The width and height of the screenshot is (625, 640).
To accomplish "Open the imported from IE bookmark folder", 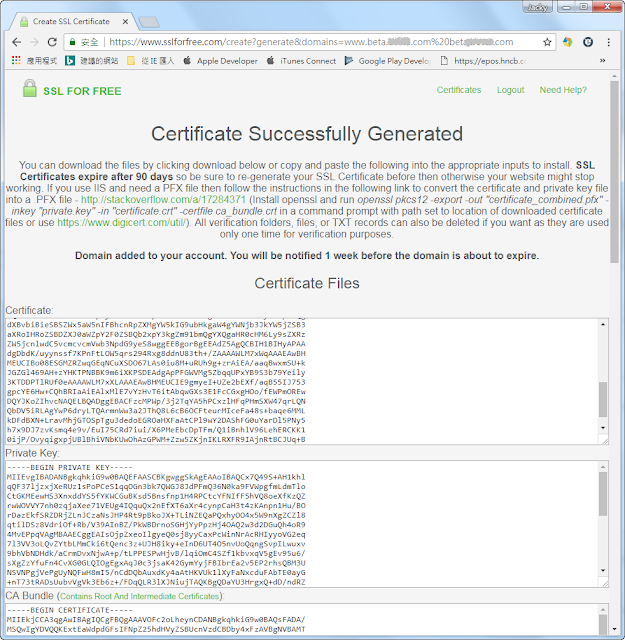I will pyautogui.click(x=151, y=61).
